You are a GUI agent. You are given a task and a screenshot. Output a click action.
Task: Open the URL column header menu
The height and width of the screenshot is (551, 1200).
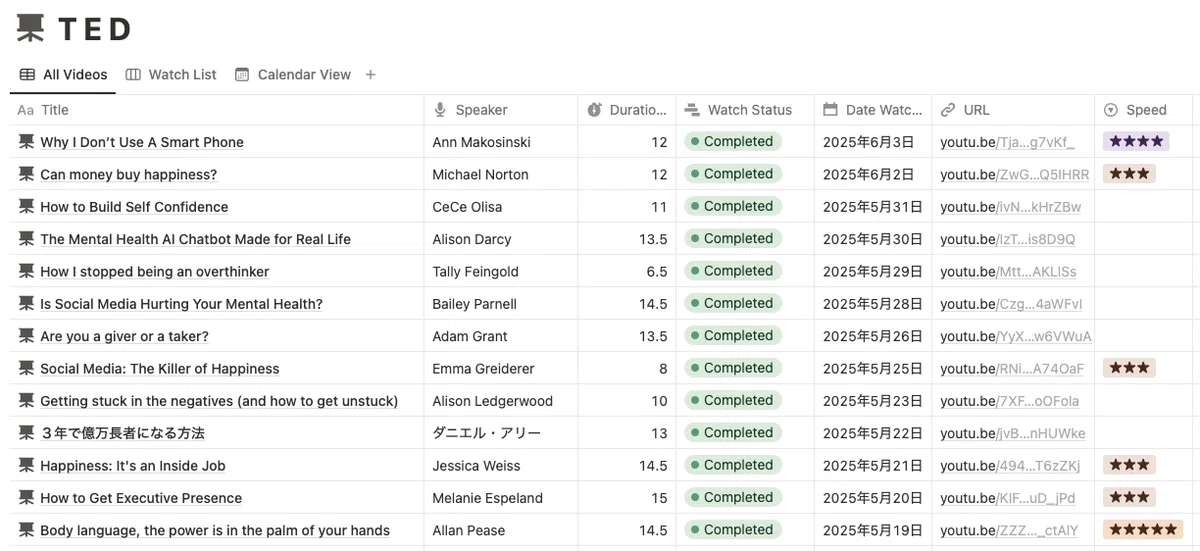[x=1013, y=110]
